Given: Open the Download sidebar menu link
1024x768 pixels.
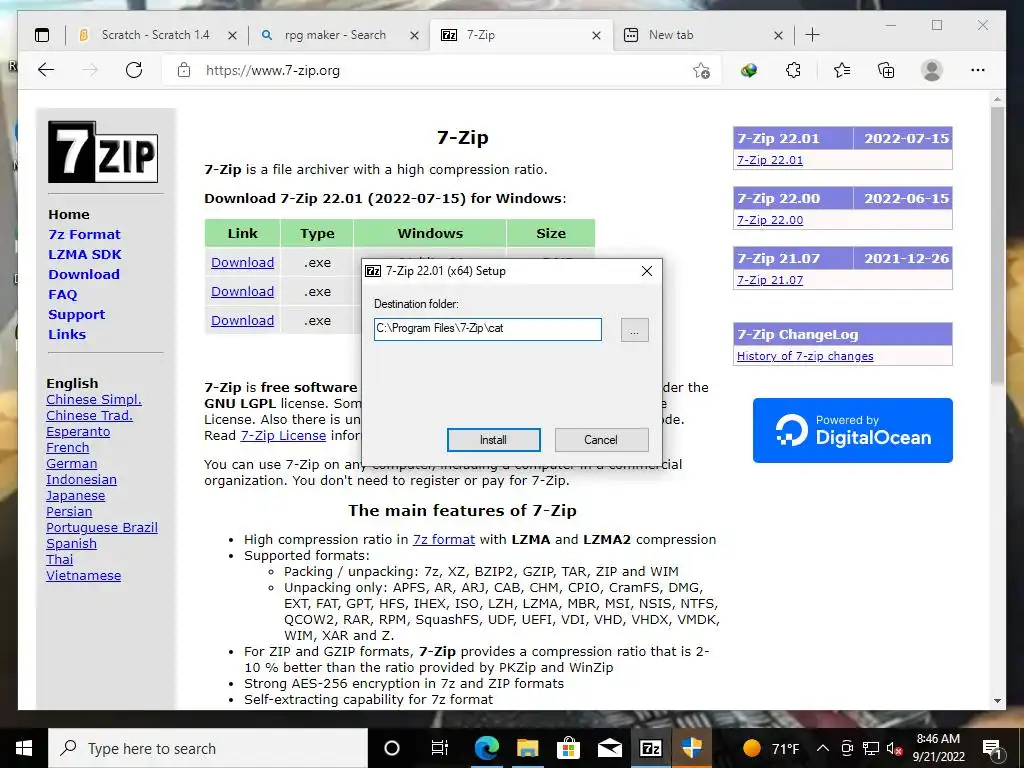Looking at the screenshot, I should point(84,274).
